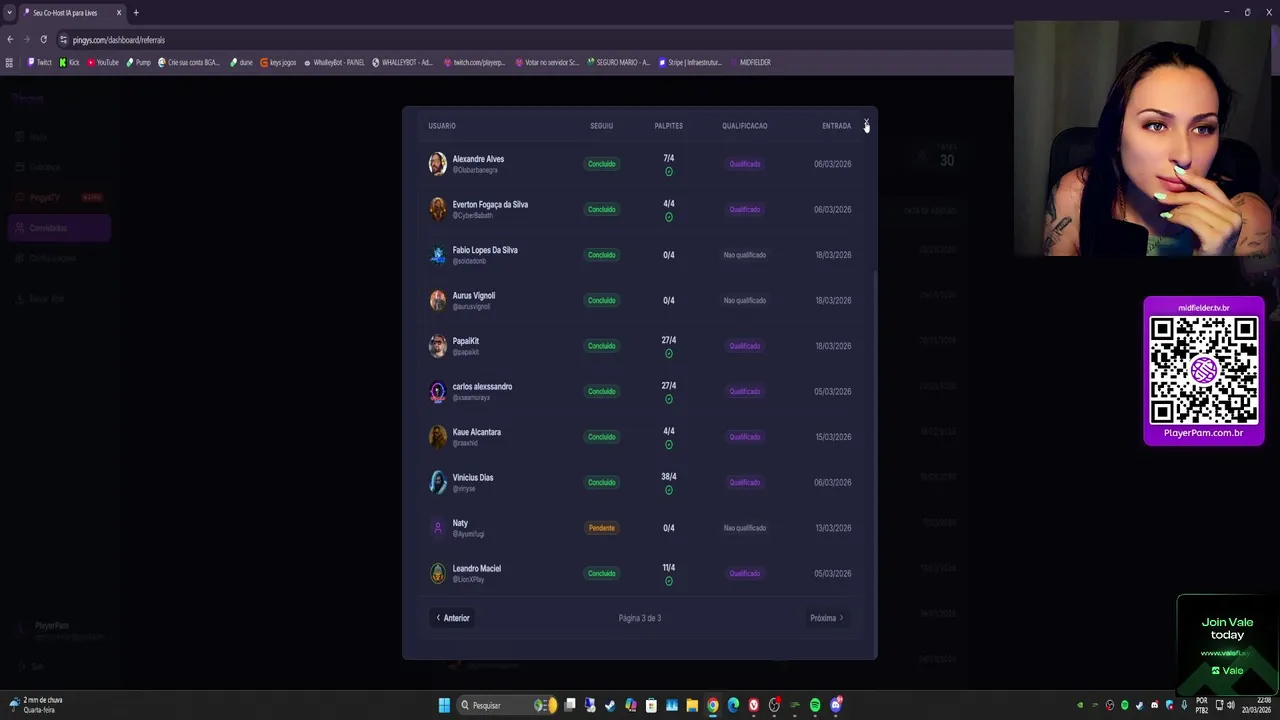Click PapaiKit avatar
1280x720 pixels.
coord(437,346)
